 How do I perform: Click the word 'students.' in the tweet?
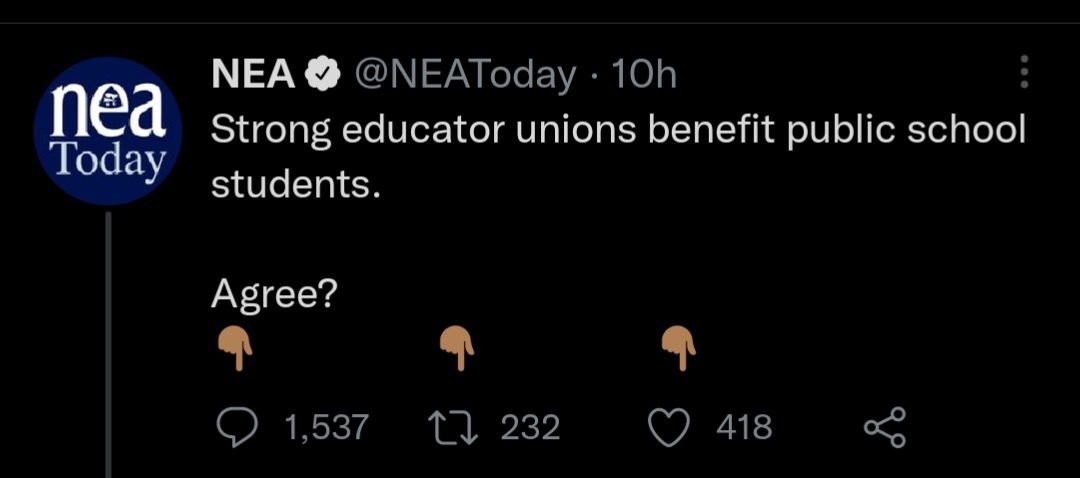tap(296, 186)
